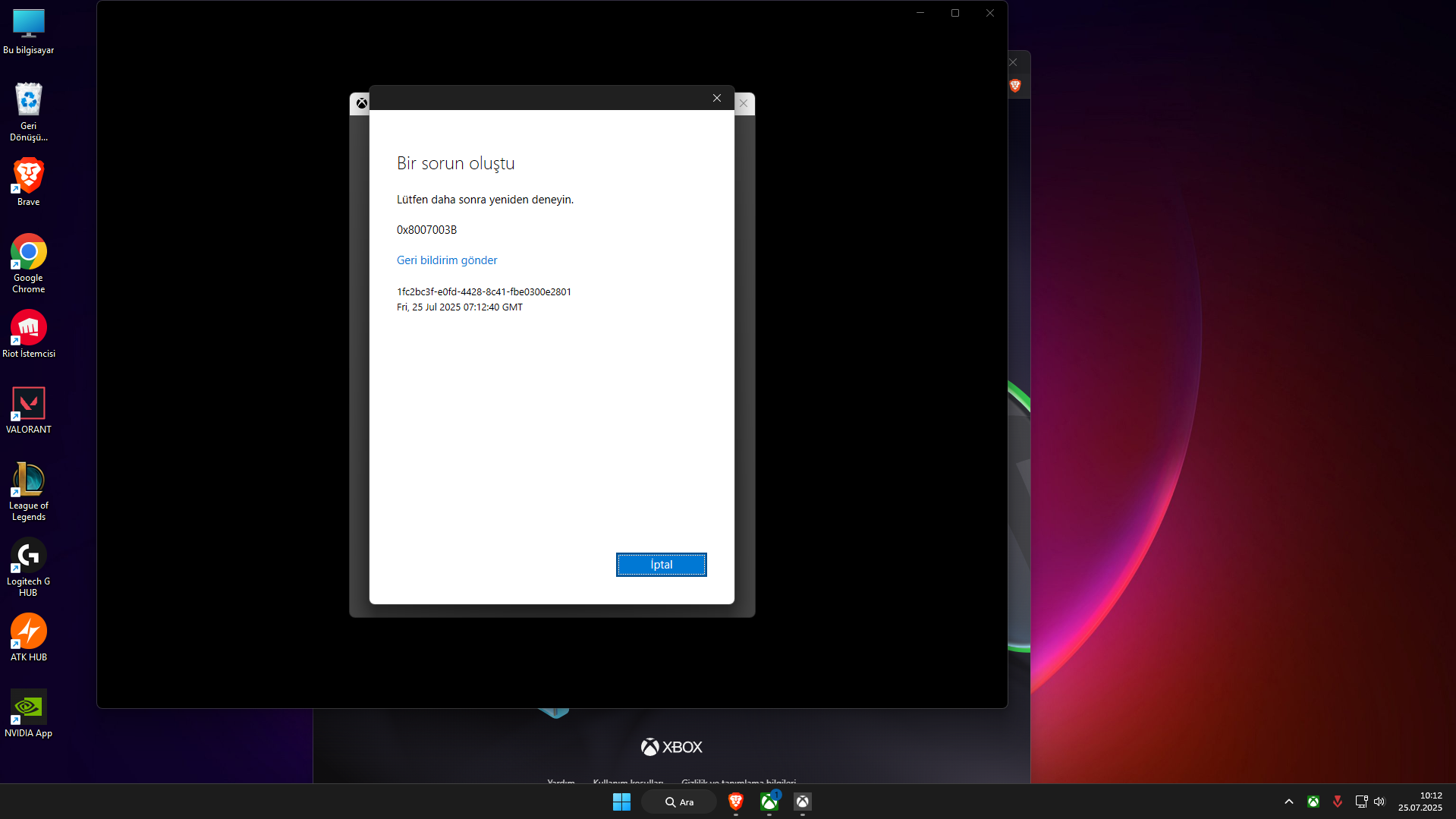Viewport: 1456px width, 819px height.
Task: Click the Xbox icon in the system tray
Action: (1313, 802)
